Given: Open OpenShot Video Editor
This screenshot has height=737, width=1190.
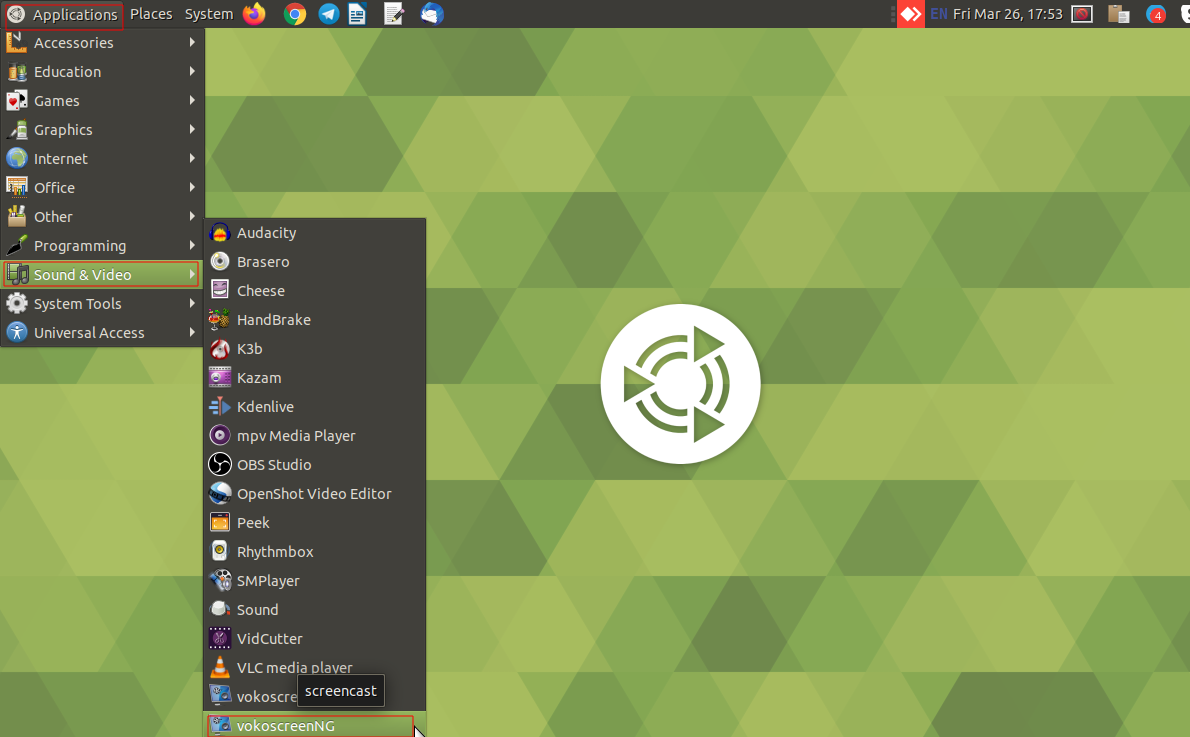Looking at the screenshot, I should pos(315,493).
